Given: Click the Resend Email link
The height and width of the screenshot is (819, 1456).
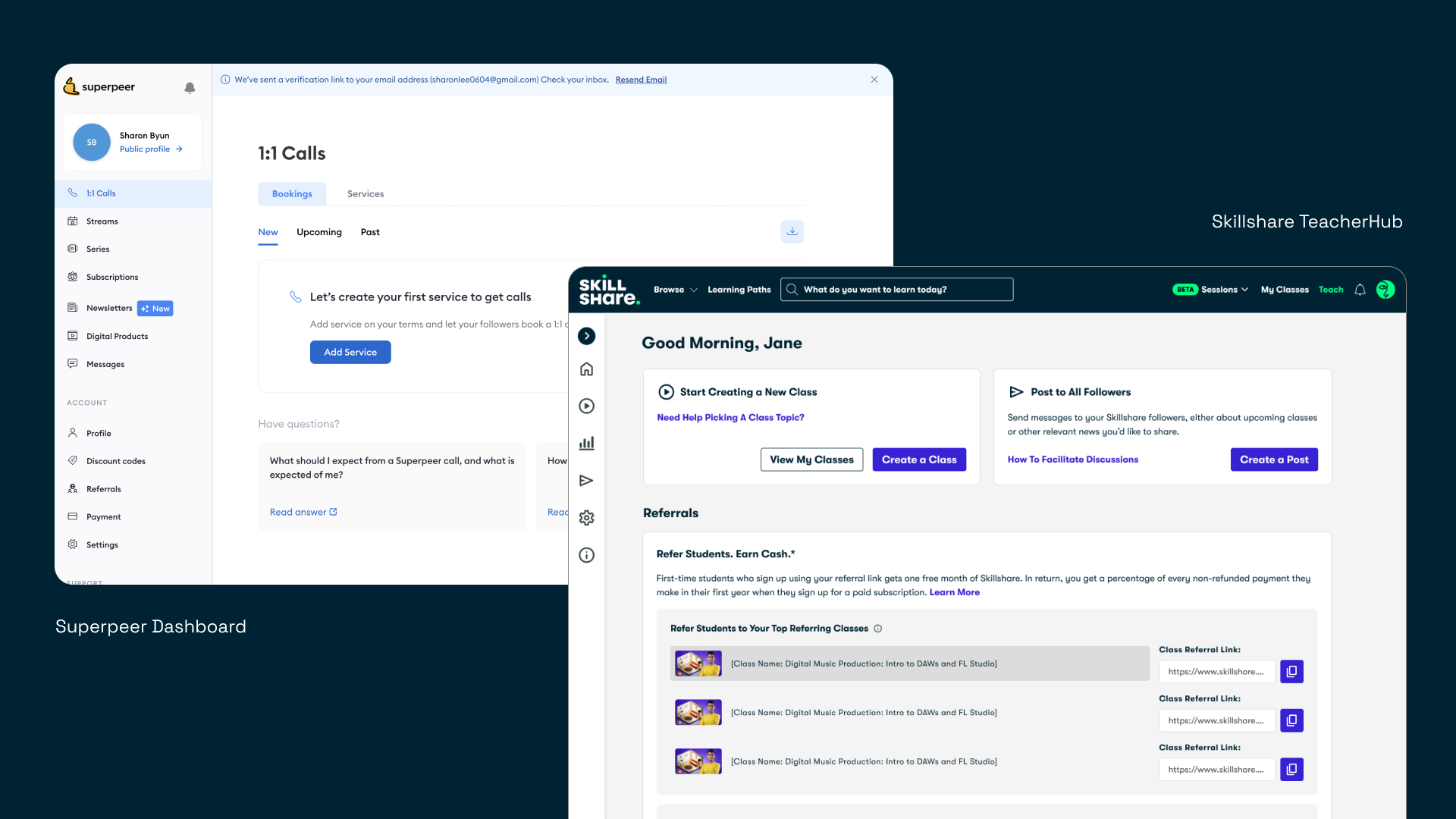Looking at the screenshot, I should [x=641, y=80].
